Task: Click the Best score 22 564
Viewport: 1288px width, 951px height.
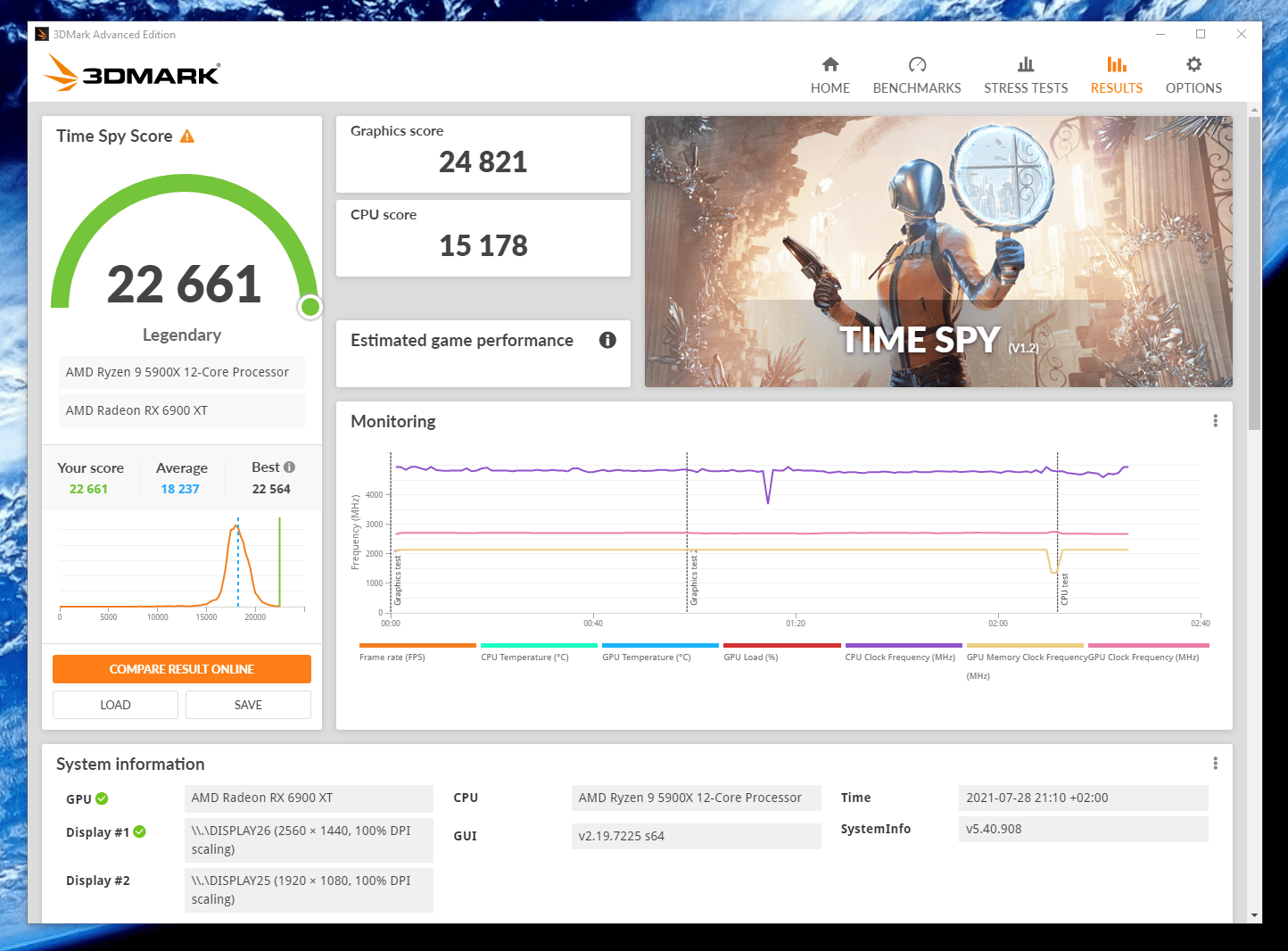Action: [x=271, y=489]
